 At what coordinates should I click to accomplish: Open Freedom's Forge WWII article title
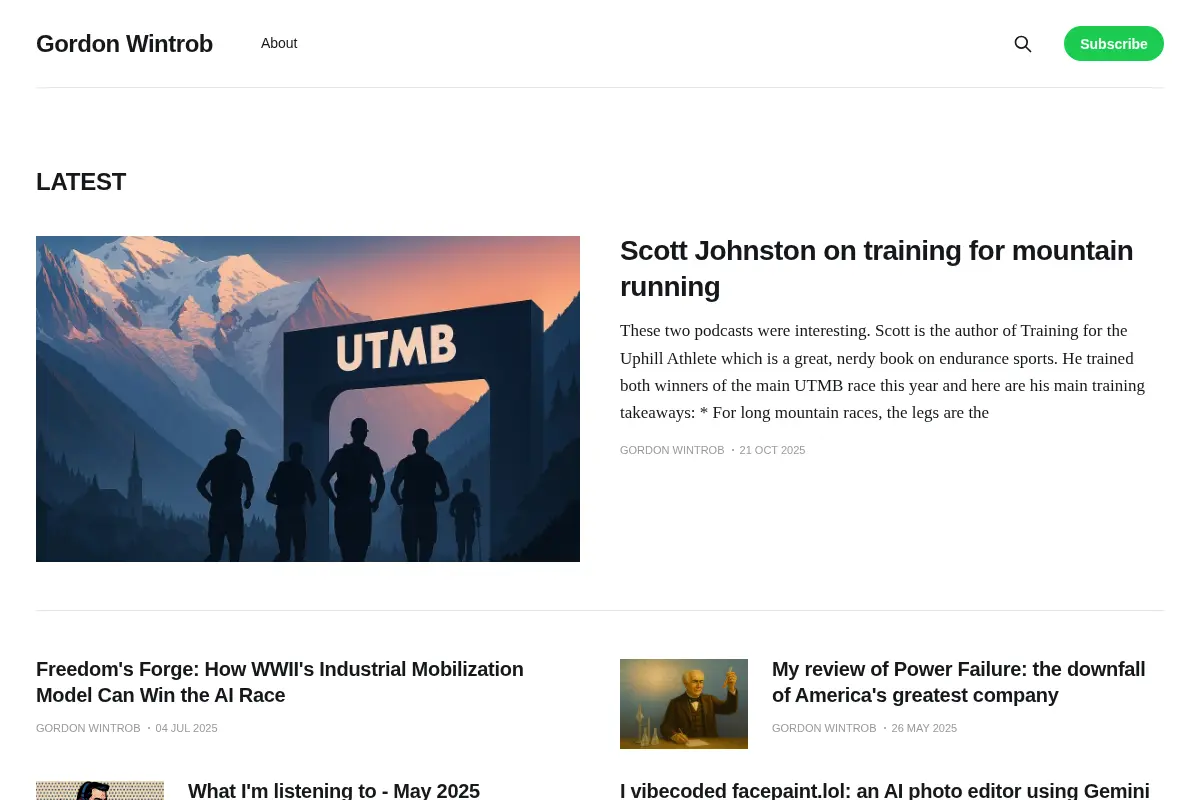280,682
